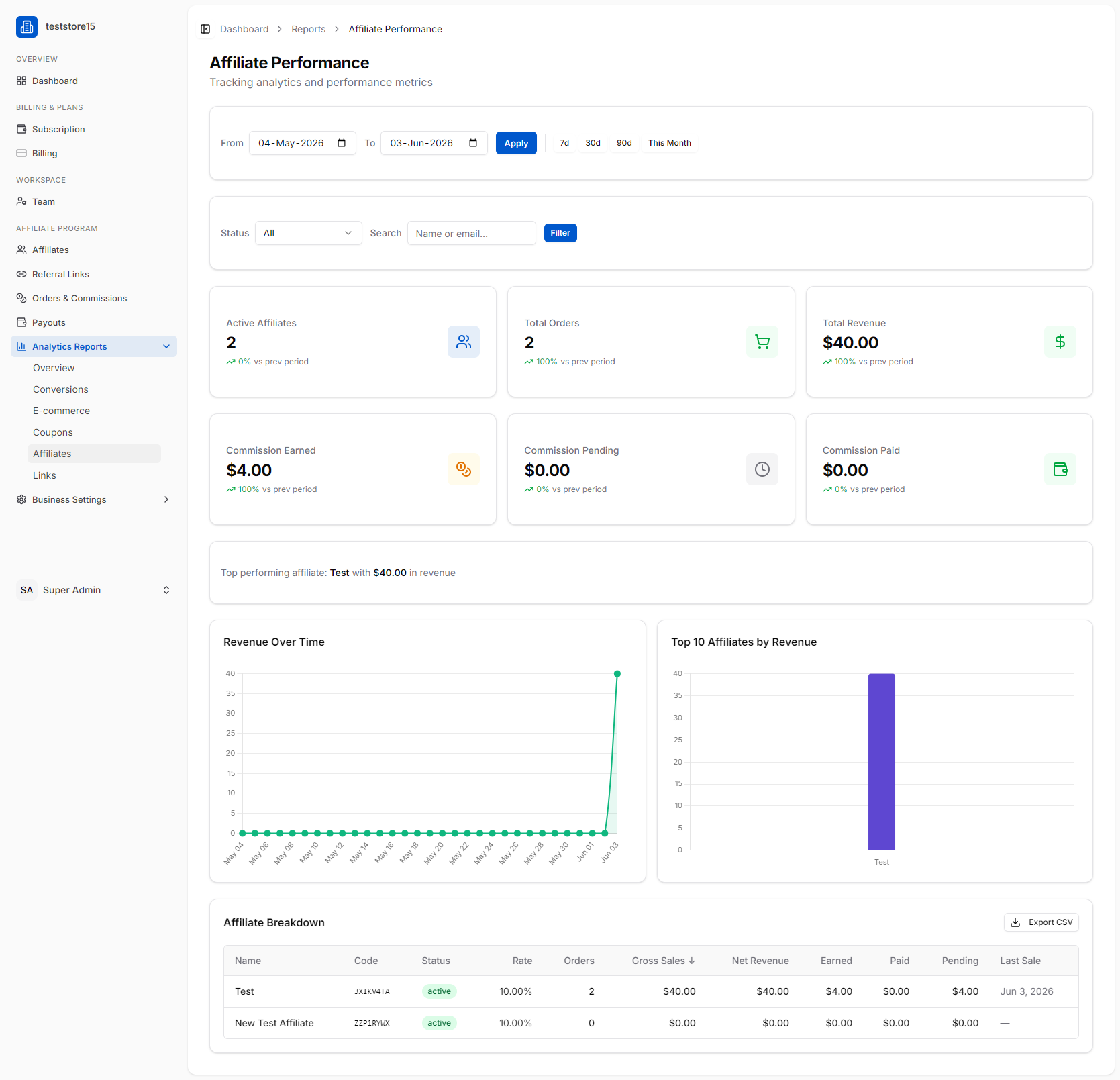
Task: Click the Commission Earned coins icon
Action: 464,469
